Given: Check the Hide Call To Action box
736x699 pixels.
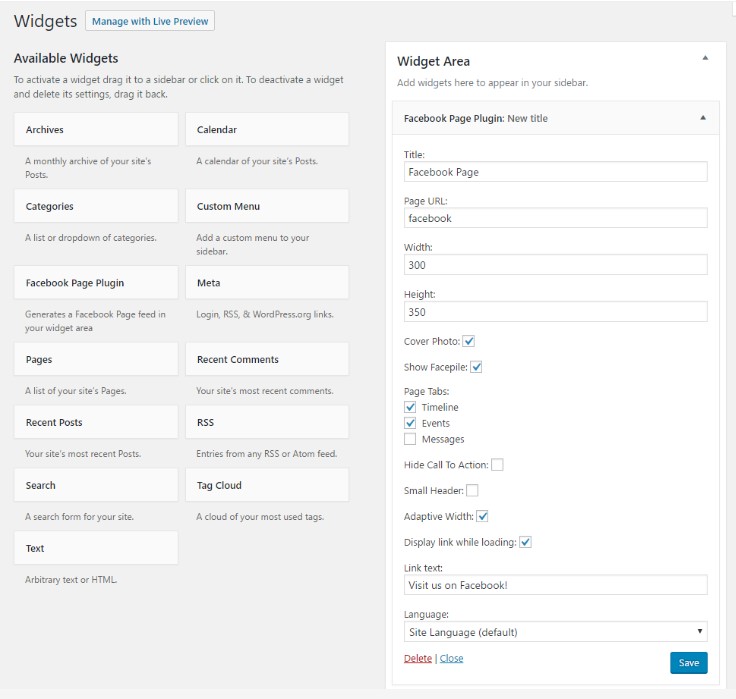Looking at the screenshot, I should (x=497, y=464).
